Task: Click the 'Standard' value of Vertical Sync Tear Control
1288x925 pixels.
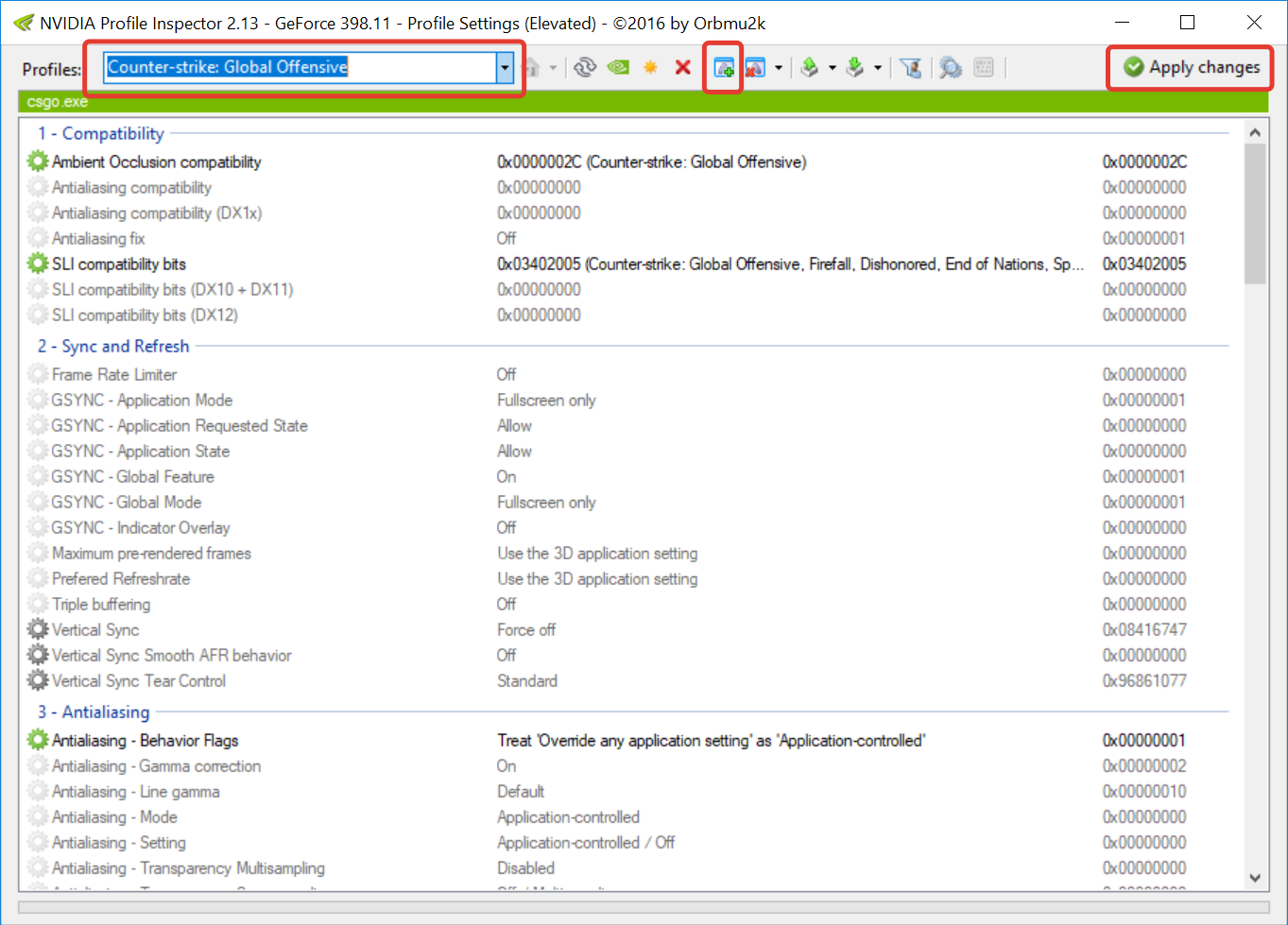Action: [x=527, y=680]
